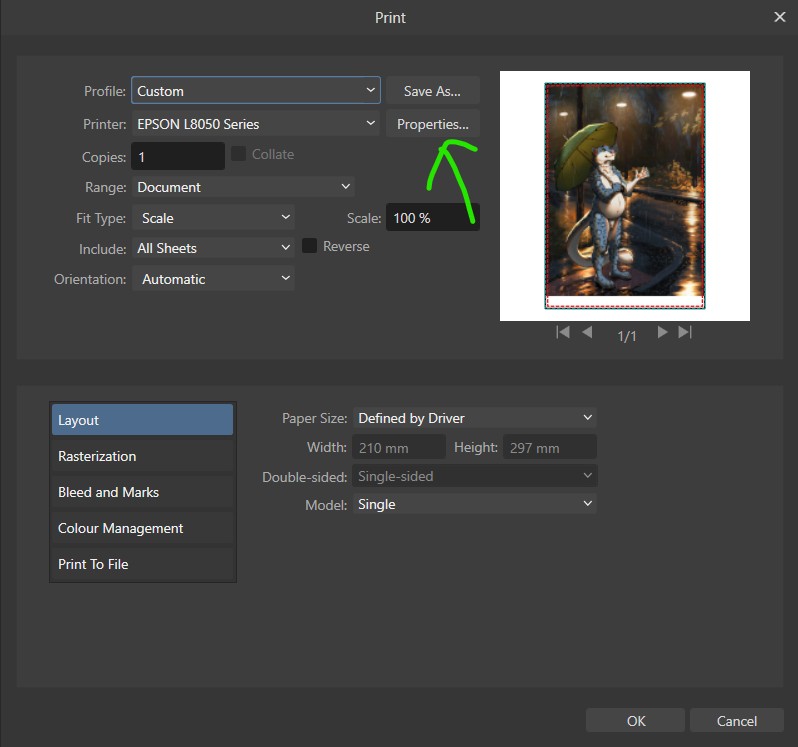Viewport: 798px width, 747px height.
Task: Click the Save As button
Action: click(x=432, y=91)
